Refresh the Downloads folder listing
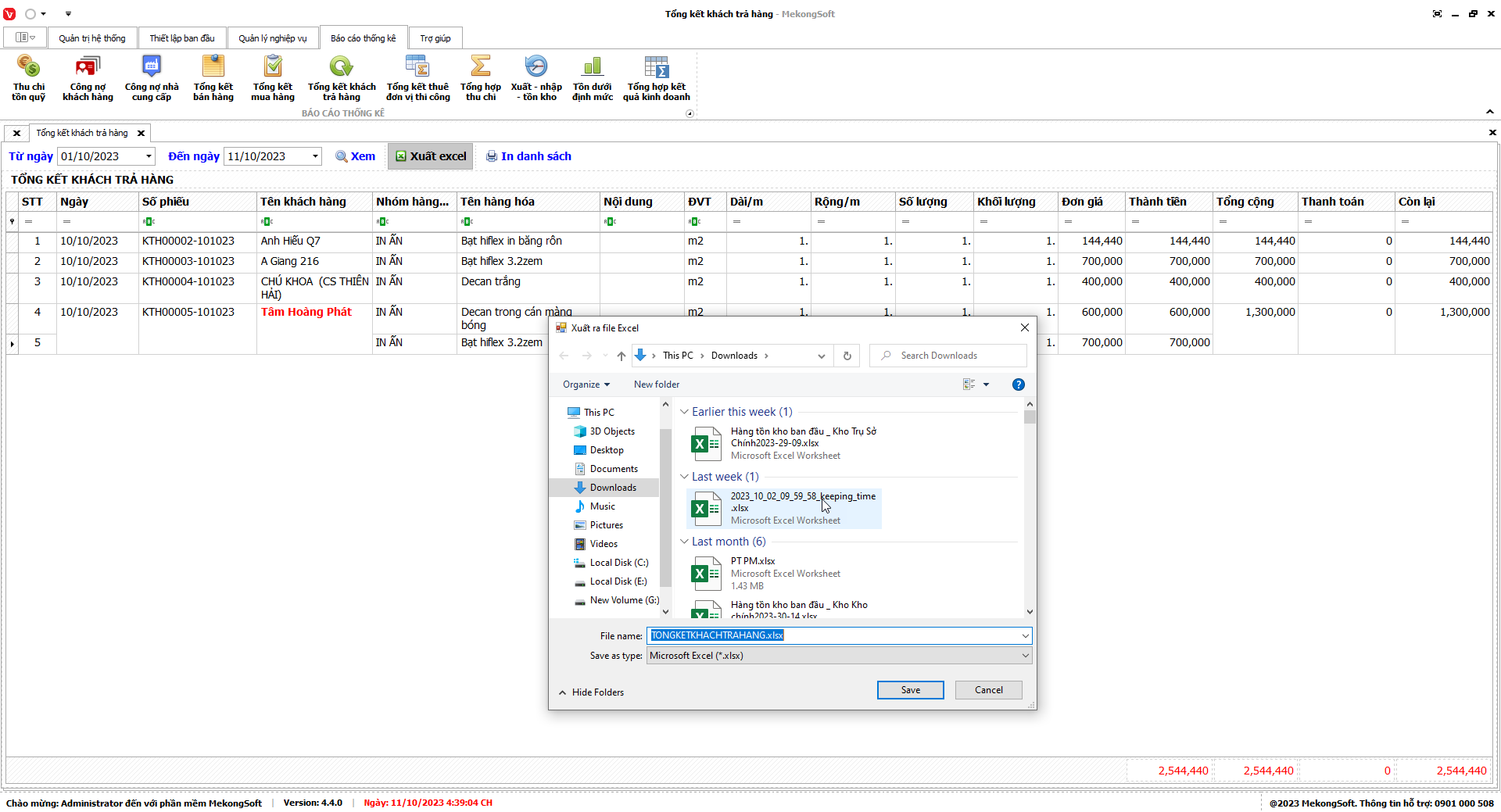This screenshot has width=1501, height=812. click(847, 356)
